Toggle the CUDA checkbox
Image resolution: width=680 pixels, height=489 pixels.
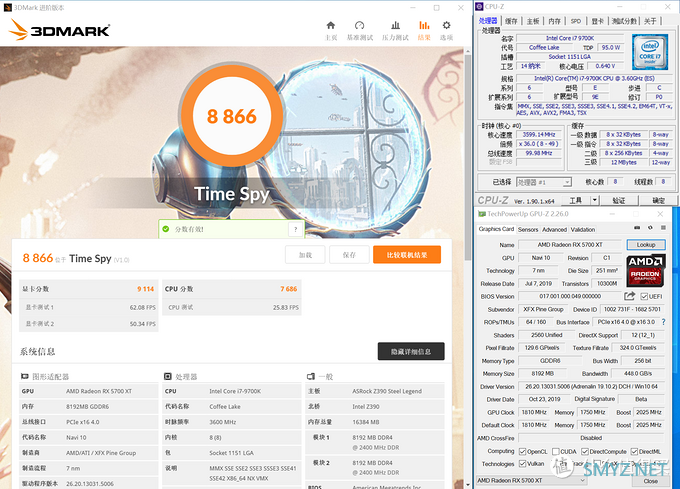pyautogui.click(x=556, y=452)
